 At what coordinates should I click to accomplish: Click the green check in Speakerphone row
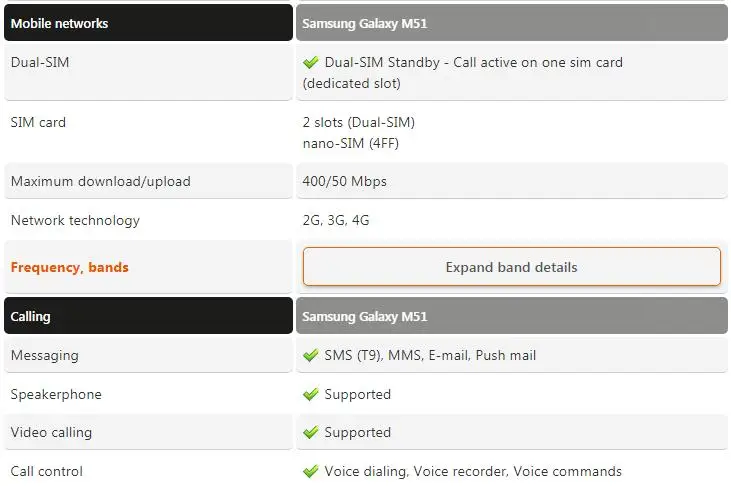click(310, 394)
